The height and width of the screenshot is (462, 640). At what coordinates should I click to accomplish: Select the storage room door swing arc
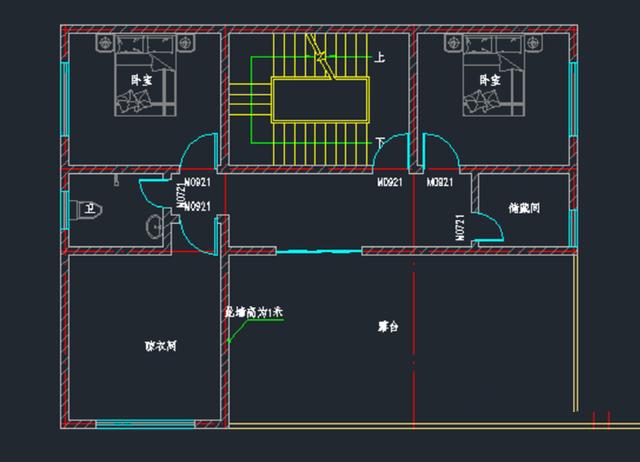pyautogui.click(x=487, y=228)
